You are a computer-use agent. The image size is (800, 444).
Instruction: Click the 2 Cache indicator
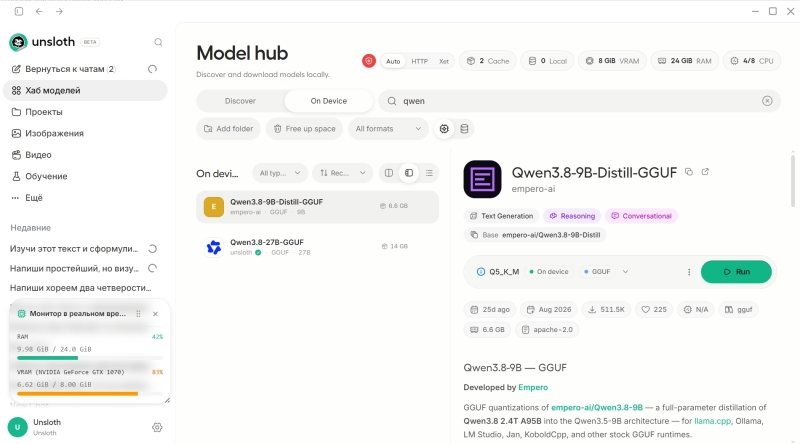(488, 61)
